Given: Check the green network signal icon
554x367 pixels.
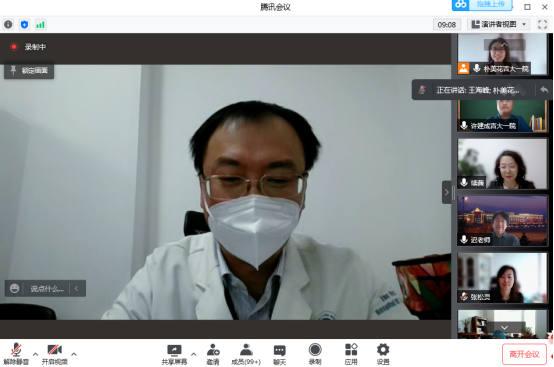Looking at the screenshot, I should point(41,24).
